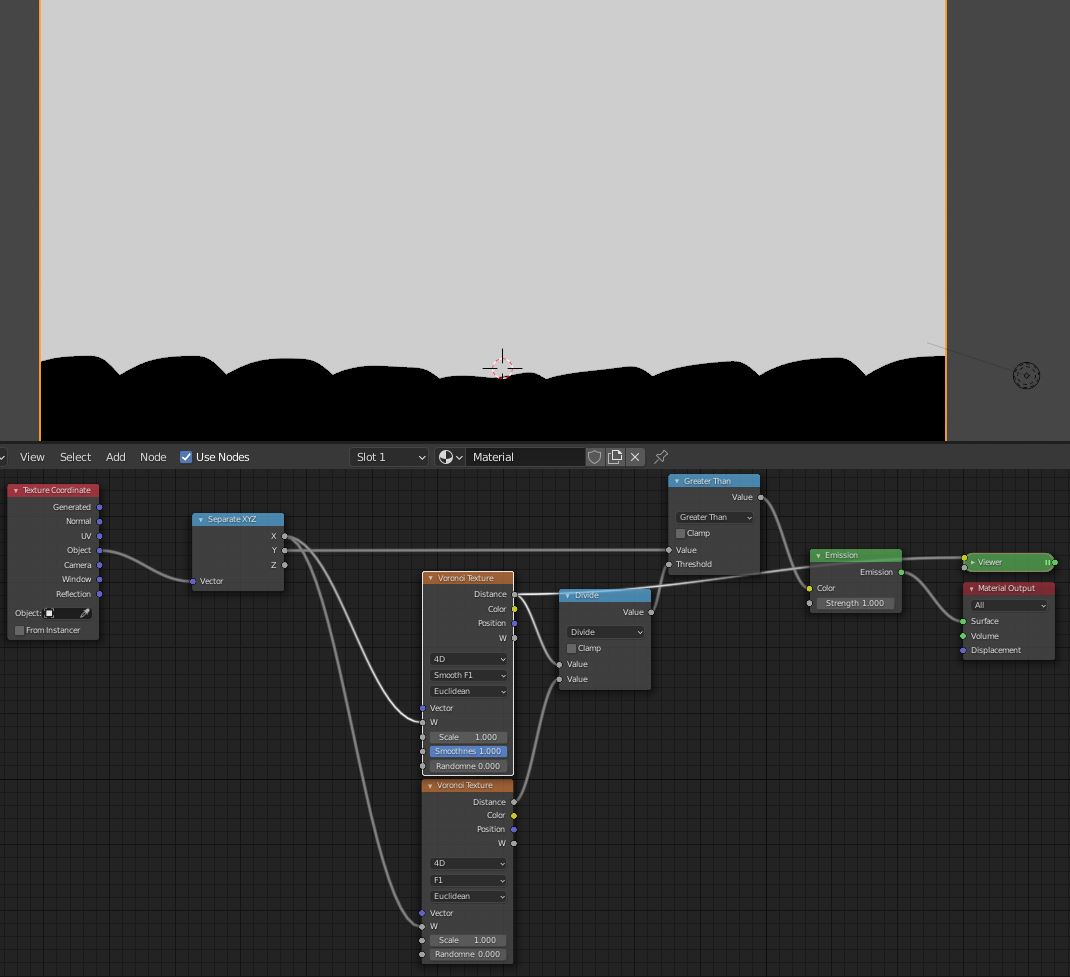Click the Texture Coordinate Reflection socket
The width and height of the screenshot is (1070, 977).
pyautogui.click(x=100, y=594)
